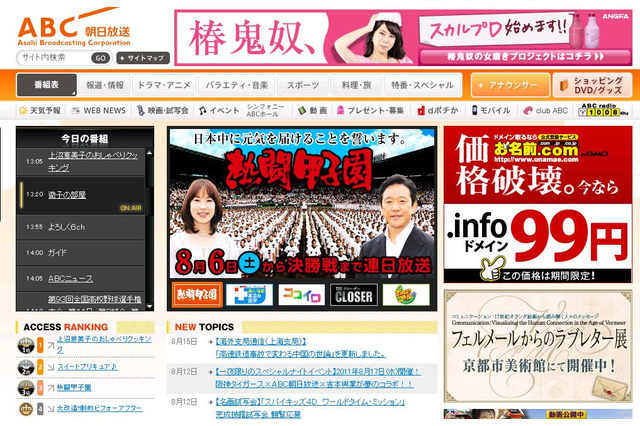Select the みんなの家庭の医学 thumbnail
The height and width of the screenshot is (426, 640).
pyautogui.click(x=249, y=295)
